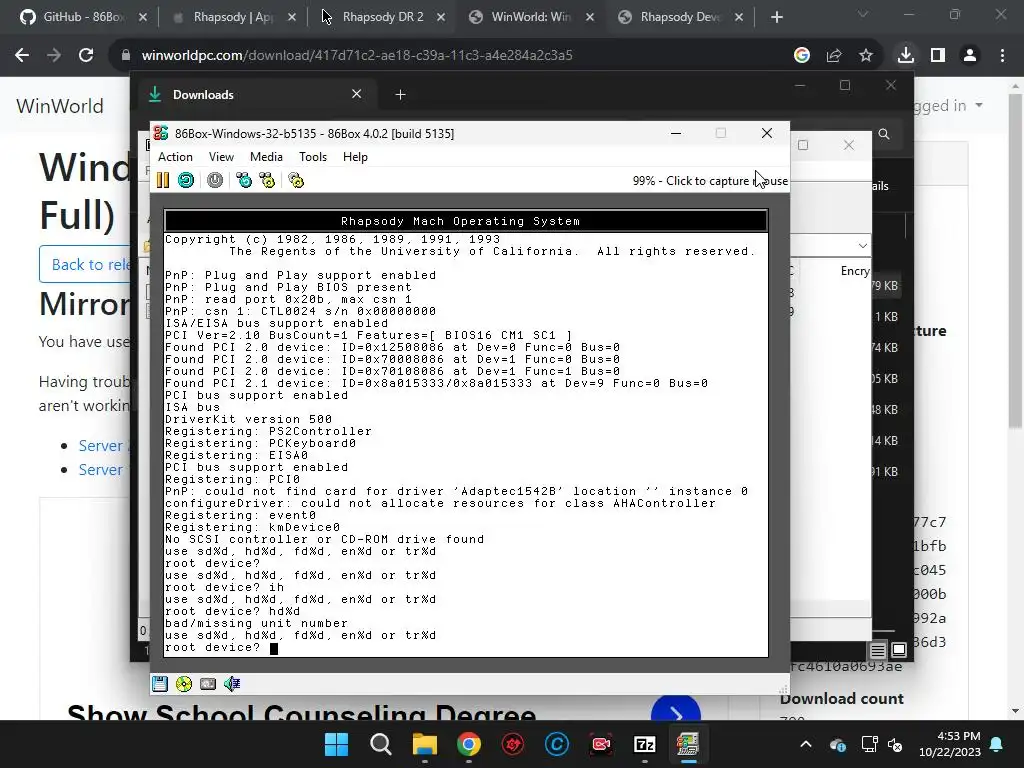This screenshot has height=768, width=1024.
Task: Click the WinWorld page vertical scrollbar
Action: (x=1015, y=261)
